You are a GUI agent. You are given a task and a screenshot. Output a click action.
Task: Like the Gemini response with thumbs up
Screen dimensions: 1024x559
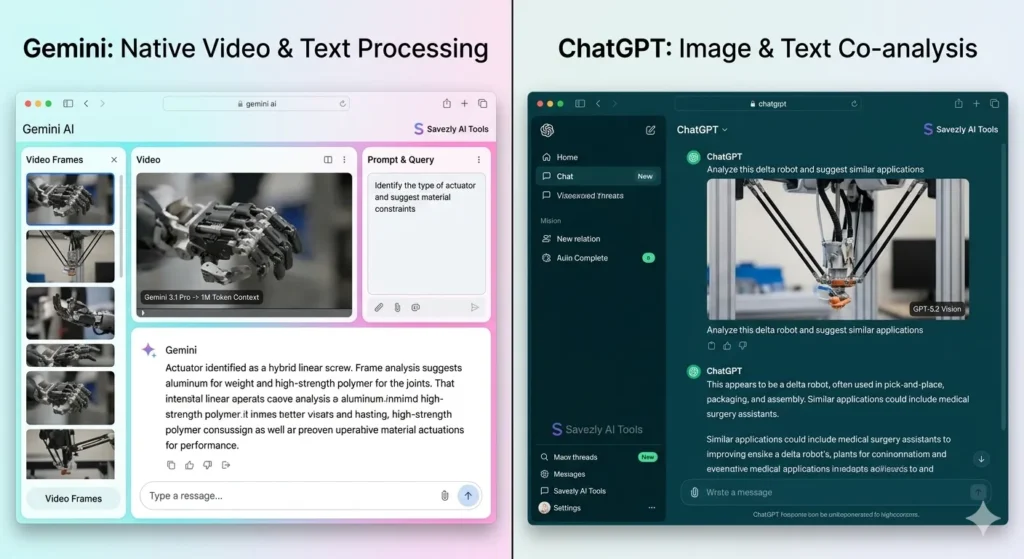(189, 465)
